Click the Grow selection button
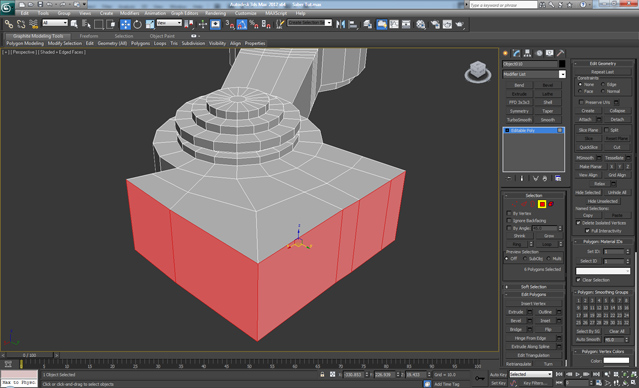 pos(549,236)
